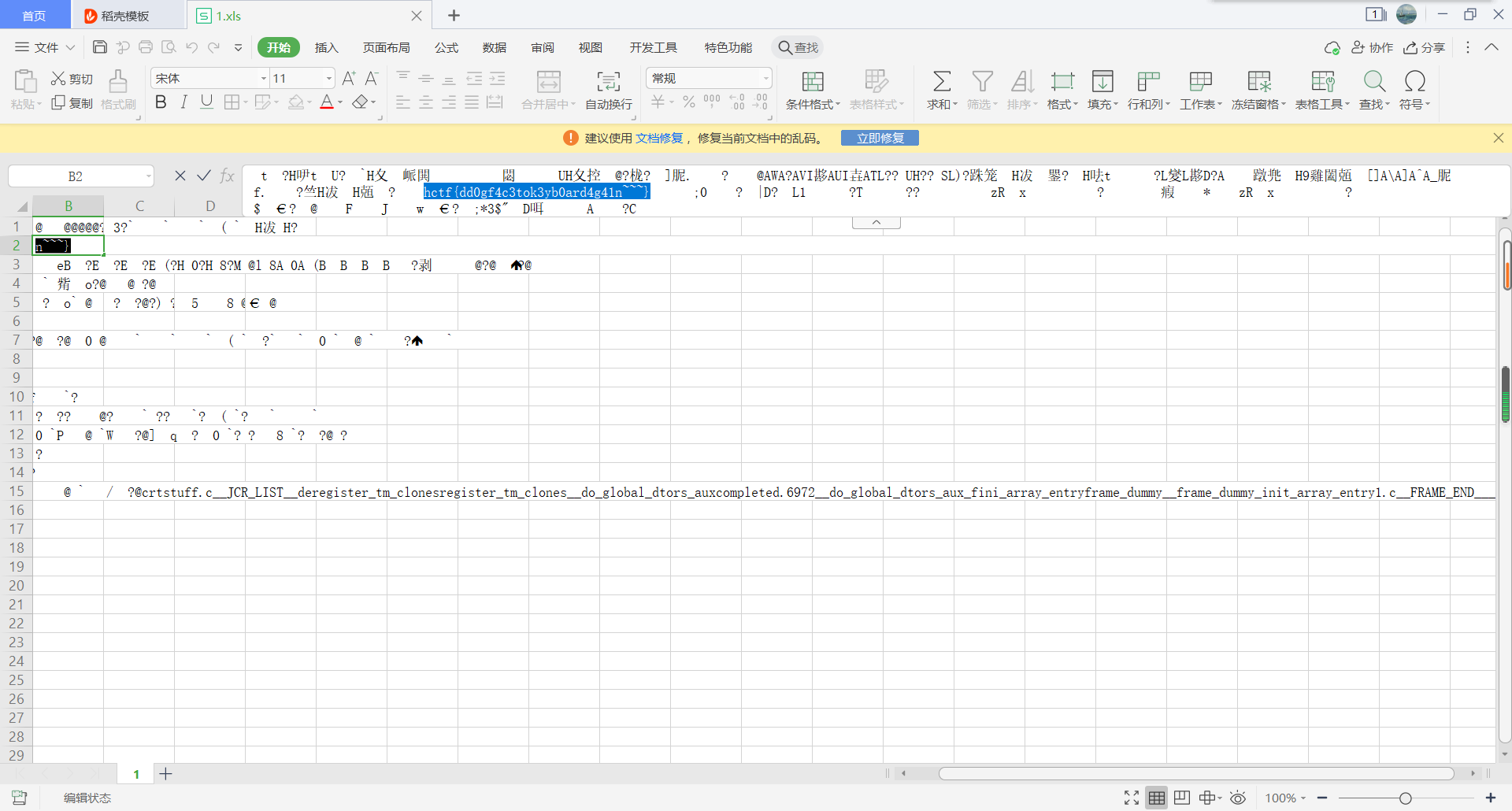The height and width of the screenshot is (811, 1512).
Task: Open Conditional Formatting (条件格式) icon
Action: click(813, 82)
